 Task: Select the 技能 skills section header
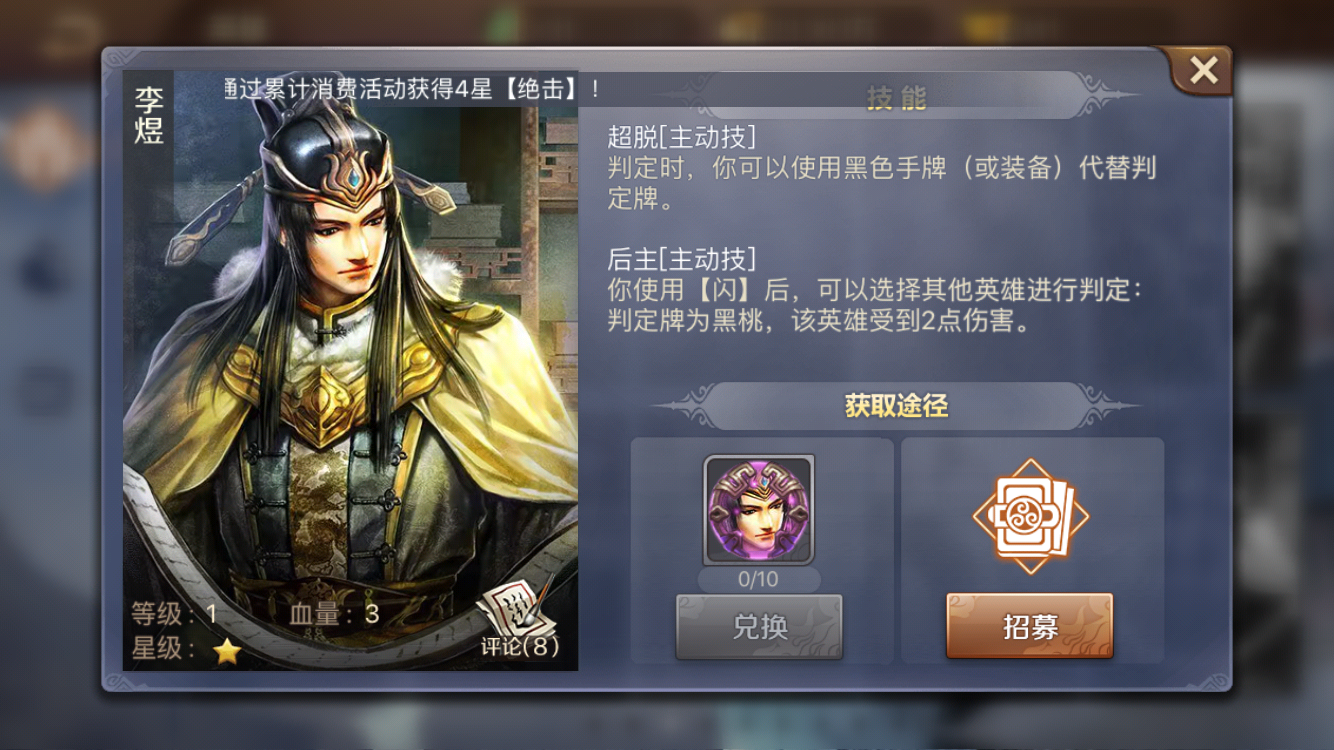tap(896, 97)
